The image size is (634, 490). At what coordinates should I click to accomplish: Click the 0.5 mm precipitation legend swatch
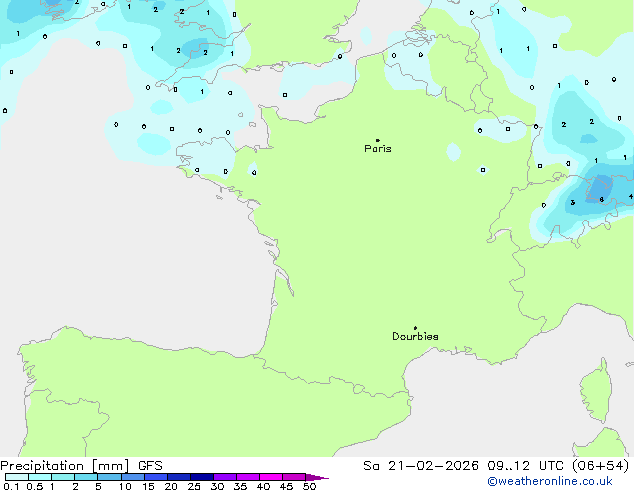[x=40, y=477]
